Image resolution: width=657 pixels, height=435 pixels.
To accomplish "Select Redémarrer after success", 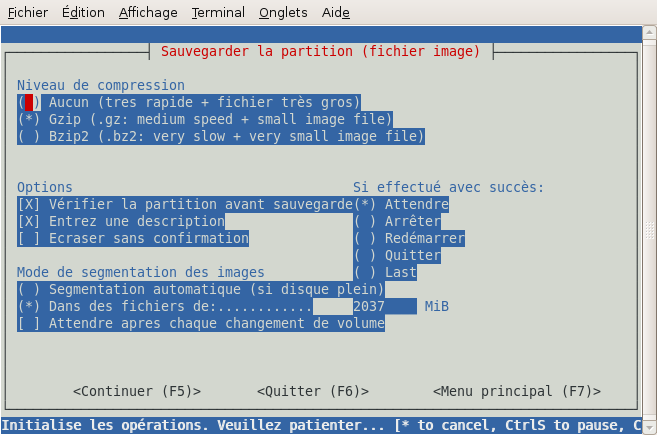I will [x=409, y=238].
